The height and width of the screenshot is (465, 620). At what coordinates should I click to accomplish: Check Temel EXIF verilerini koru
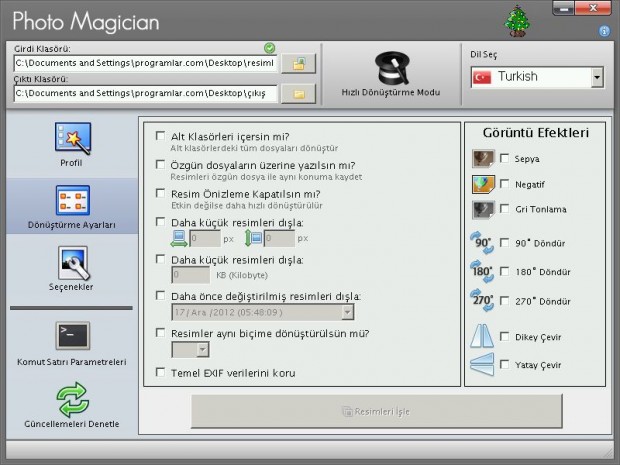coord(160,372)
